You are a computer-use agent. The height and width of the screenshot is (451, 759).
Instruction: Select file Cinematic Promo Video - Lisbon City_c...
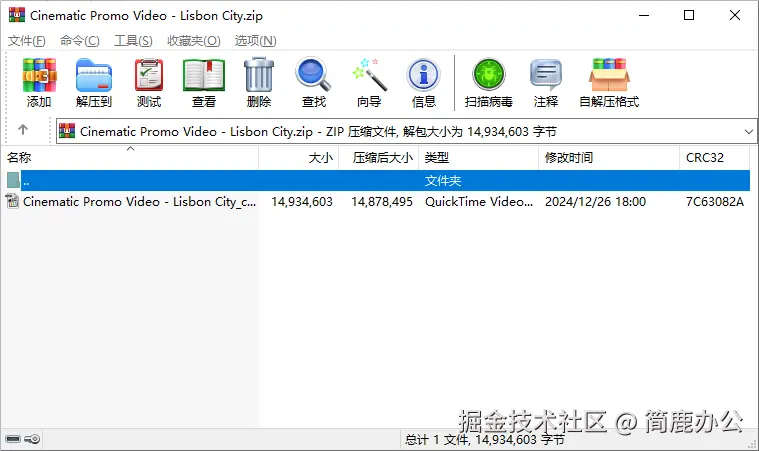(x=139, y=202)
